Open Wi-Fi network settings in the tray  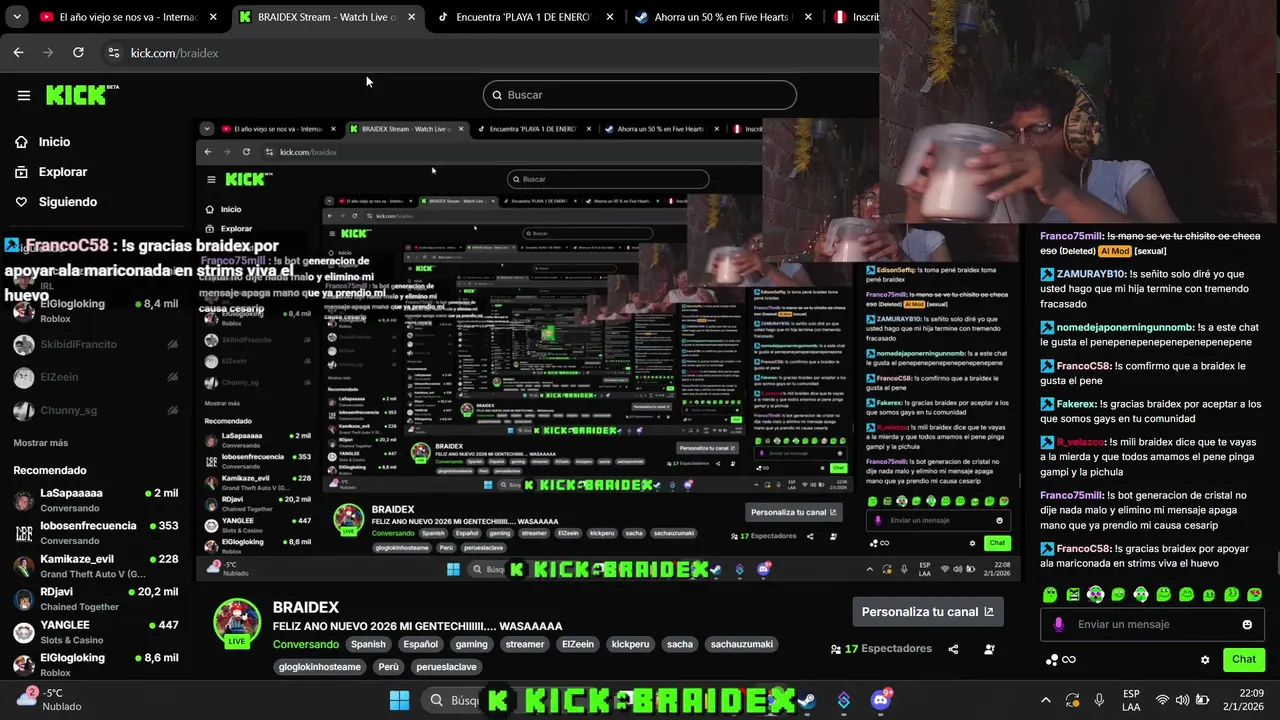[x=1162, y=700]
